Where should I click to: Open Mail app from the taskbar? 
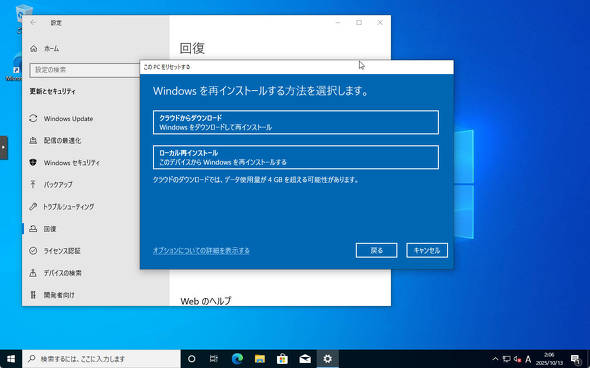point(305,359)
